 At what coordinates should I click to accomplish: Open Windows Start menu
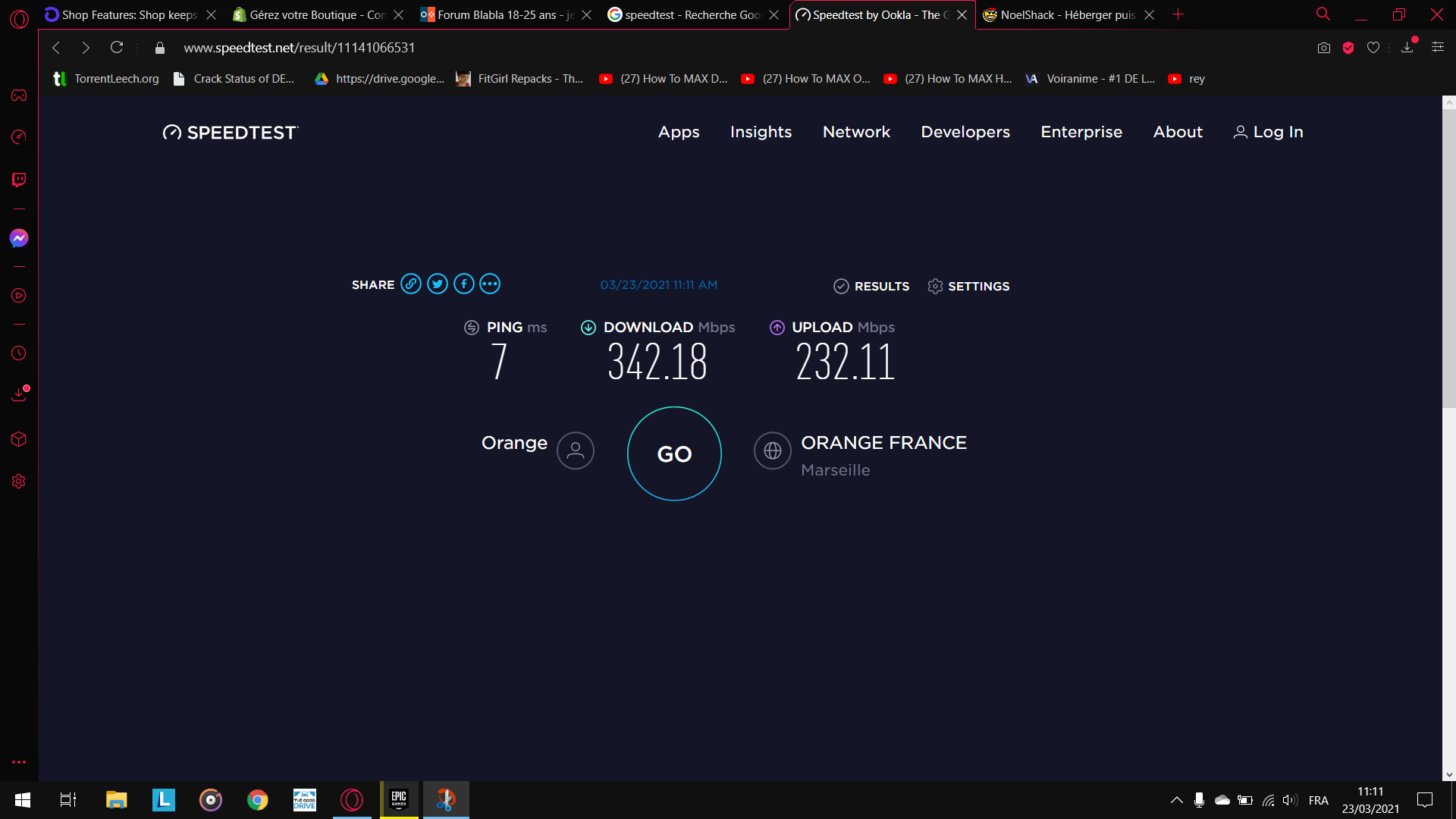tap(22, 800)
